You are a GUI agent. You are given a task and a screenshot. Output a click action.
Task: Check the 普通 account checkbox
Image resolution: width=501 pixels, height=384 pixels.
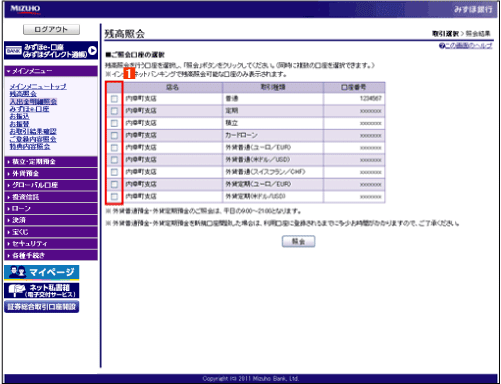click(114, 99)
